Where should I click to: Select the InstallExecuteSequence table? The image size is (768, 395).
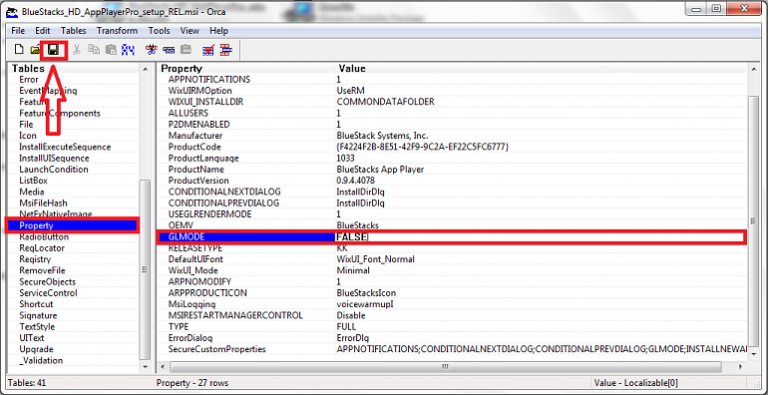[x=65, y=147]
